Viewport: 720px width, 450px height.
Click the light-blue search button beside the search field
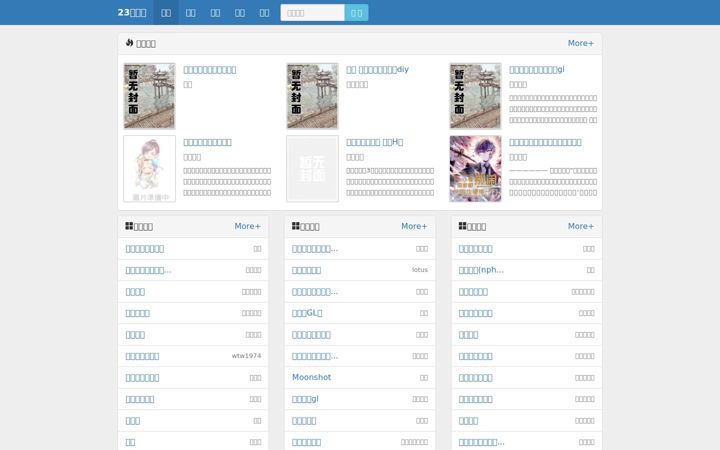point(356,13)
